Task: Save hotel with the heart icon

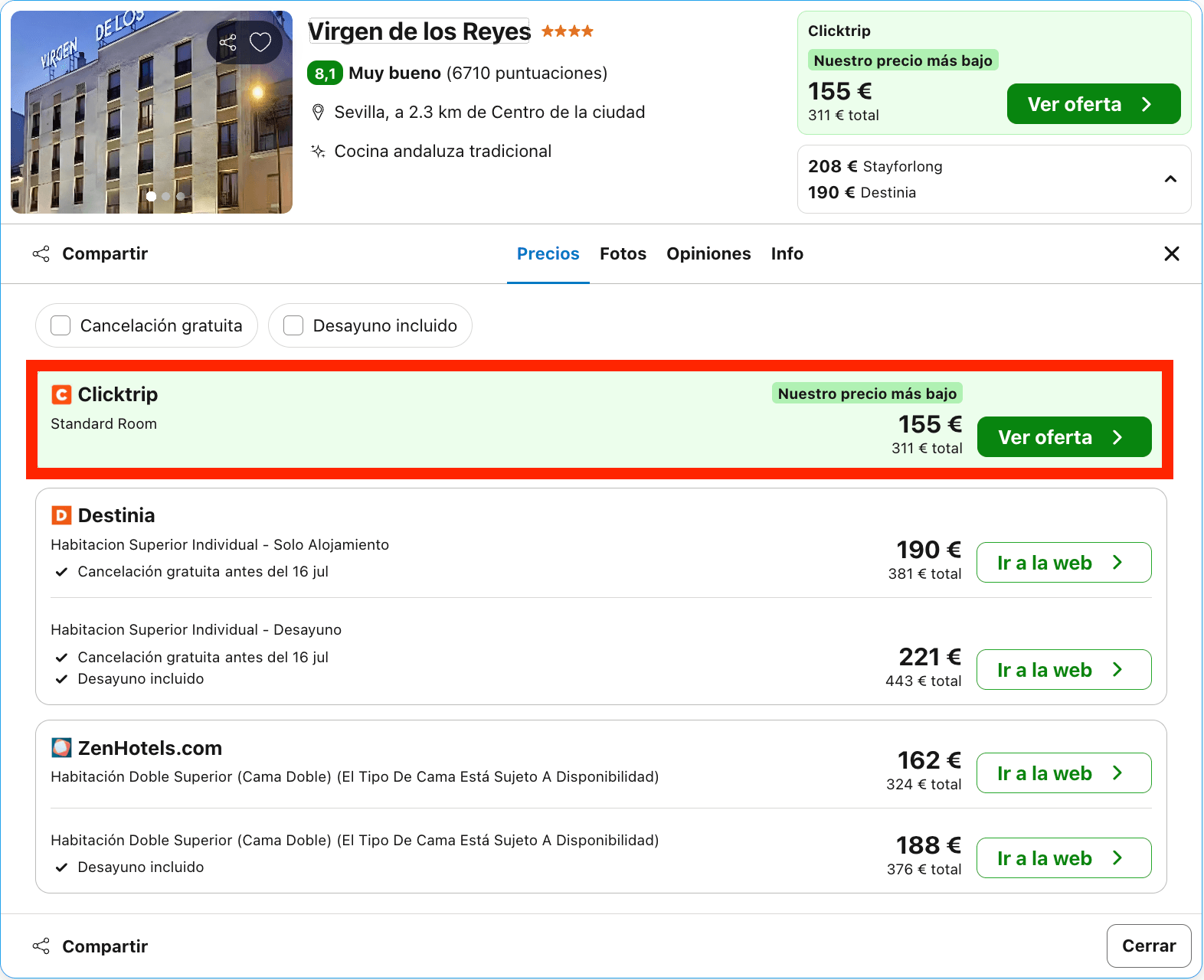Action: (x=260, y=42)
